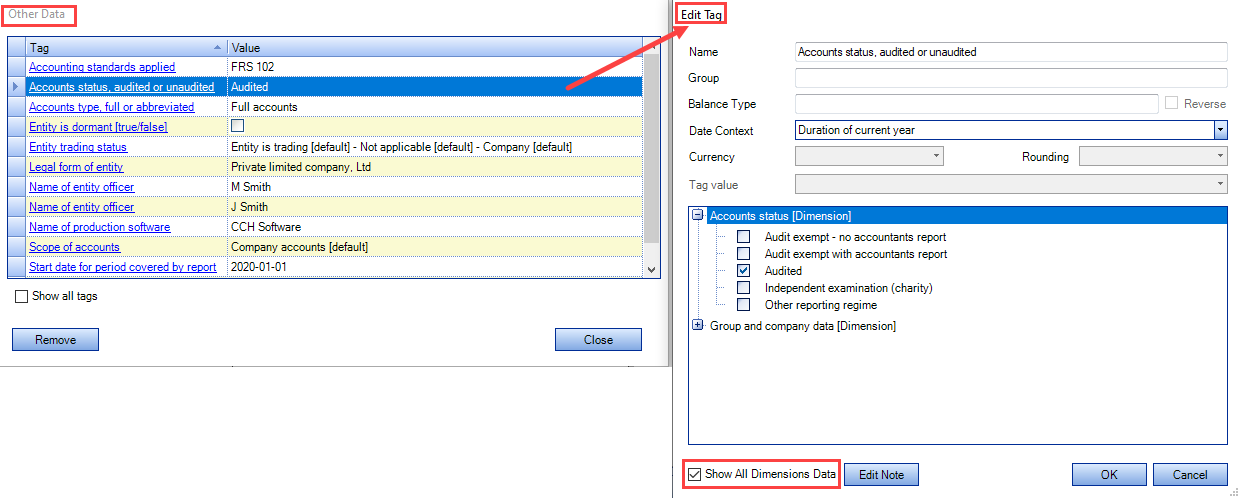Open 'Scope of accounts' tag link
Viewport: 1239px width, 498px height.
click(74, 247)
